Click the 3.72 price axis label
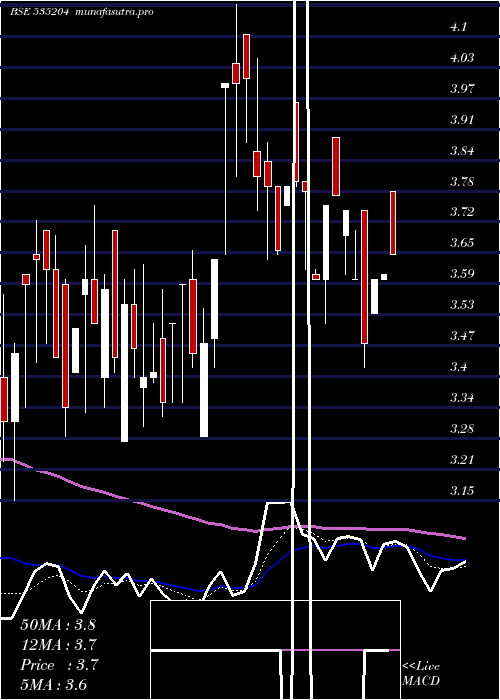Viewport: 500px width, 700px height. [x=462, y=211]
